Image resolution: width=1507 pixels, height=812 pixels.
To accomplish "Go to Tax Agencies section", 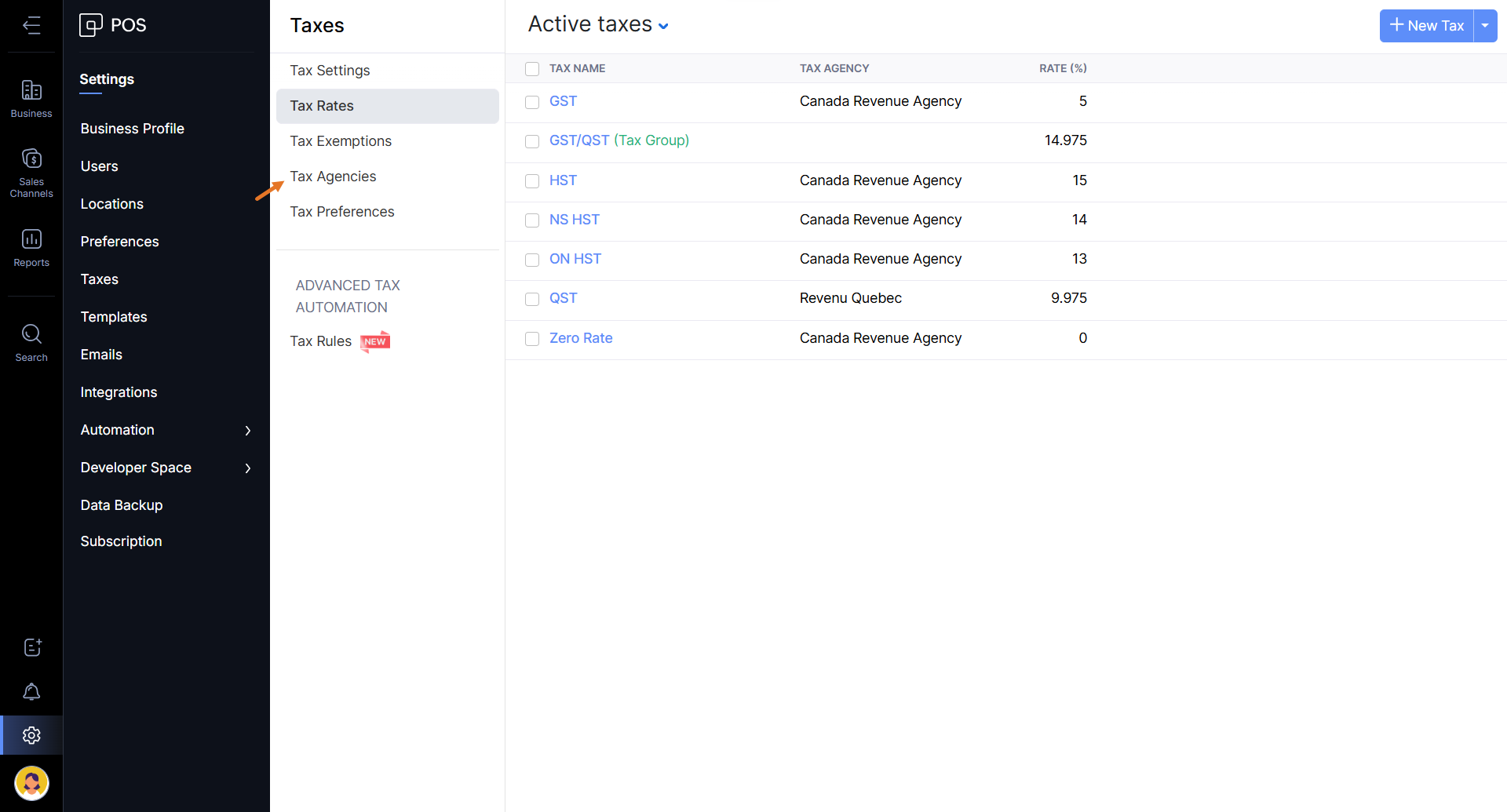I will (333, 177).
